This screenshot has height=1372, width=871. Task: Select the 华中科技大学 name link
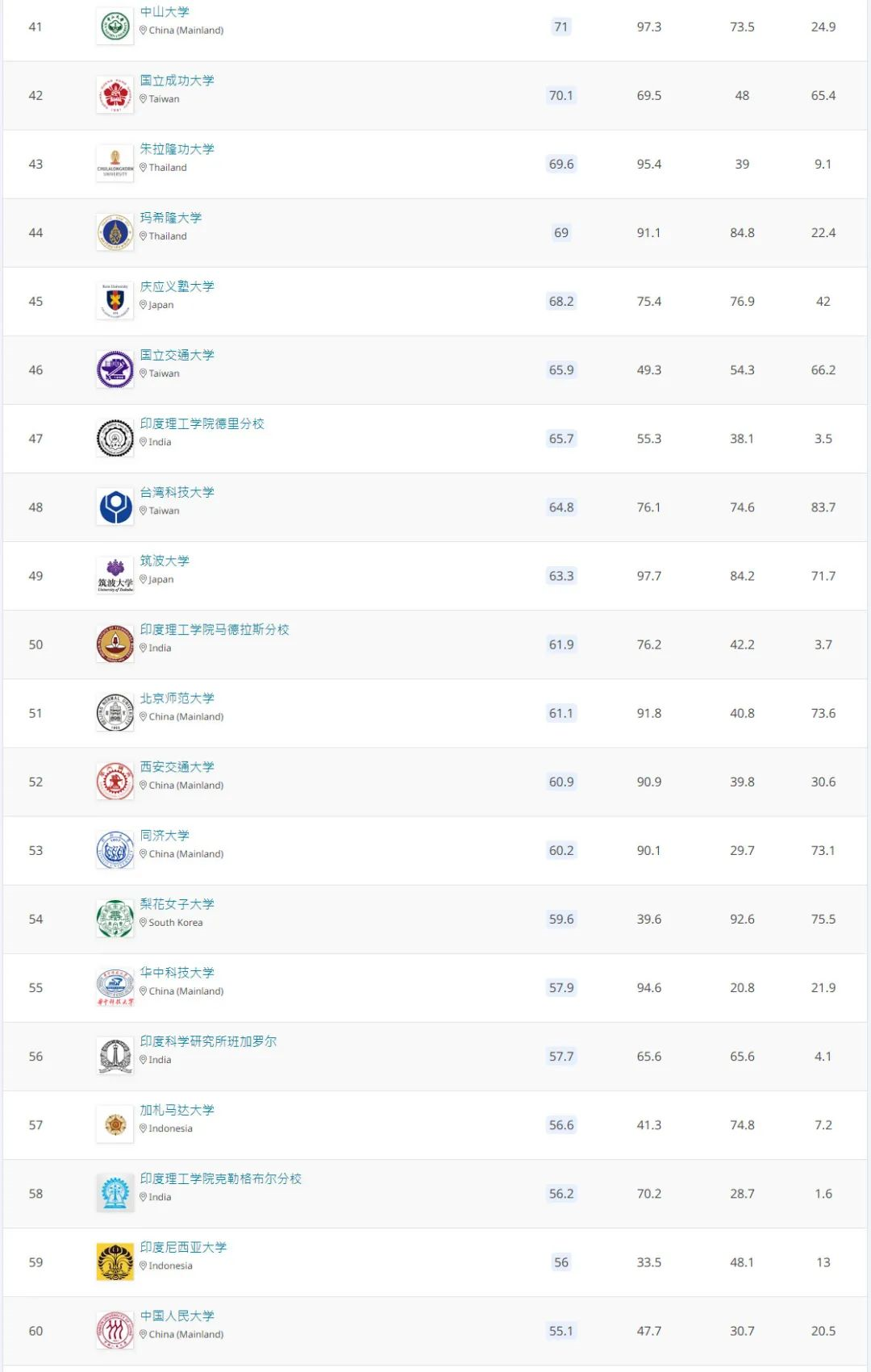coord(177,973)
